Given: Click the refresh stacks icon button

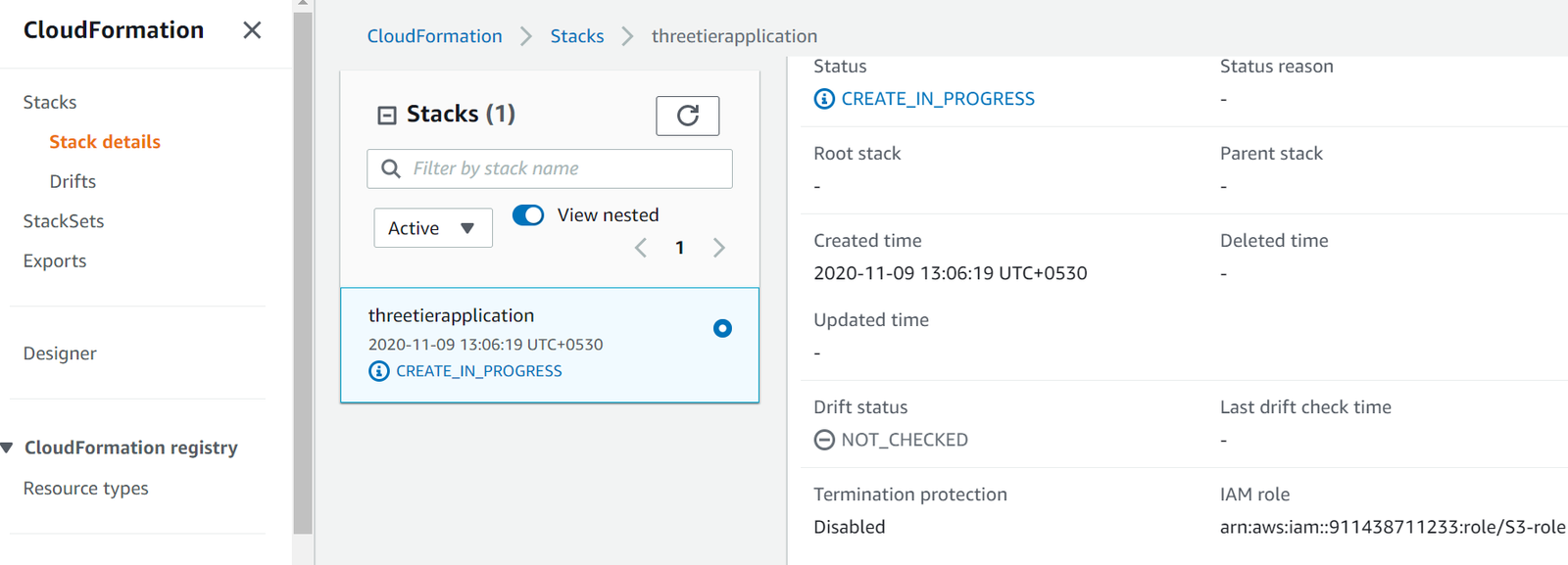Looking at the screenshot, I should click(687, 116).
